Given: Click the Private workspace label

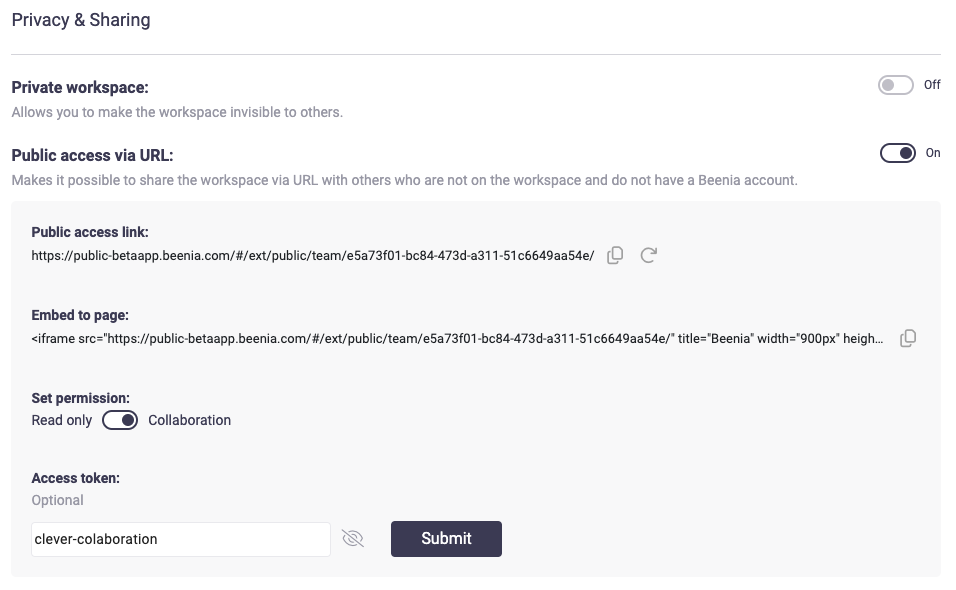Looking at the screenshot, I should [x=80, y=88].
